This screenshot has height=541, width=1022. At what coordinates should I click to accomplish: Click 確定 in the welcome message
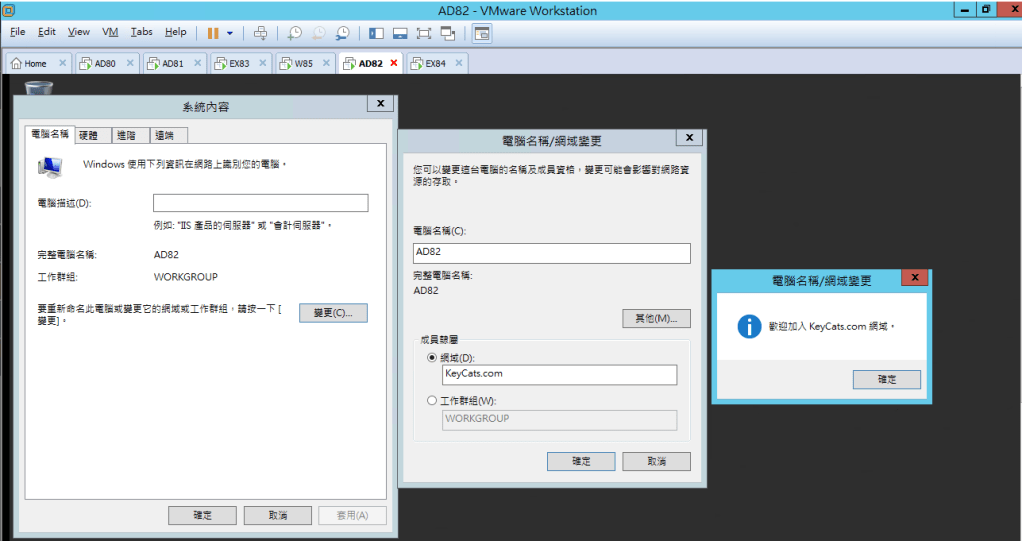tap(886, 379)
